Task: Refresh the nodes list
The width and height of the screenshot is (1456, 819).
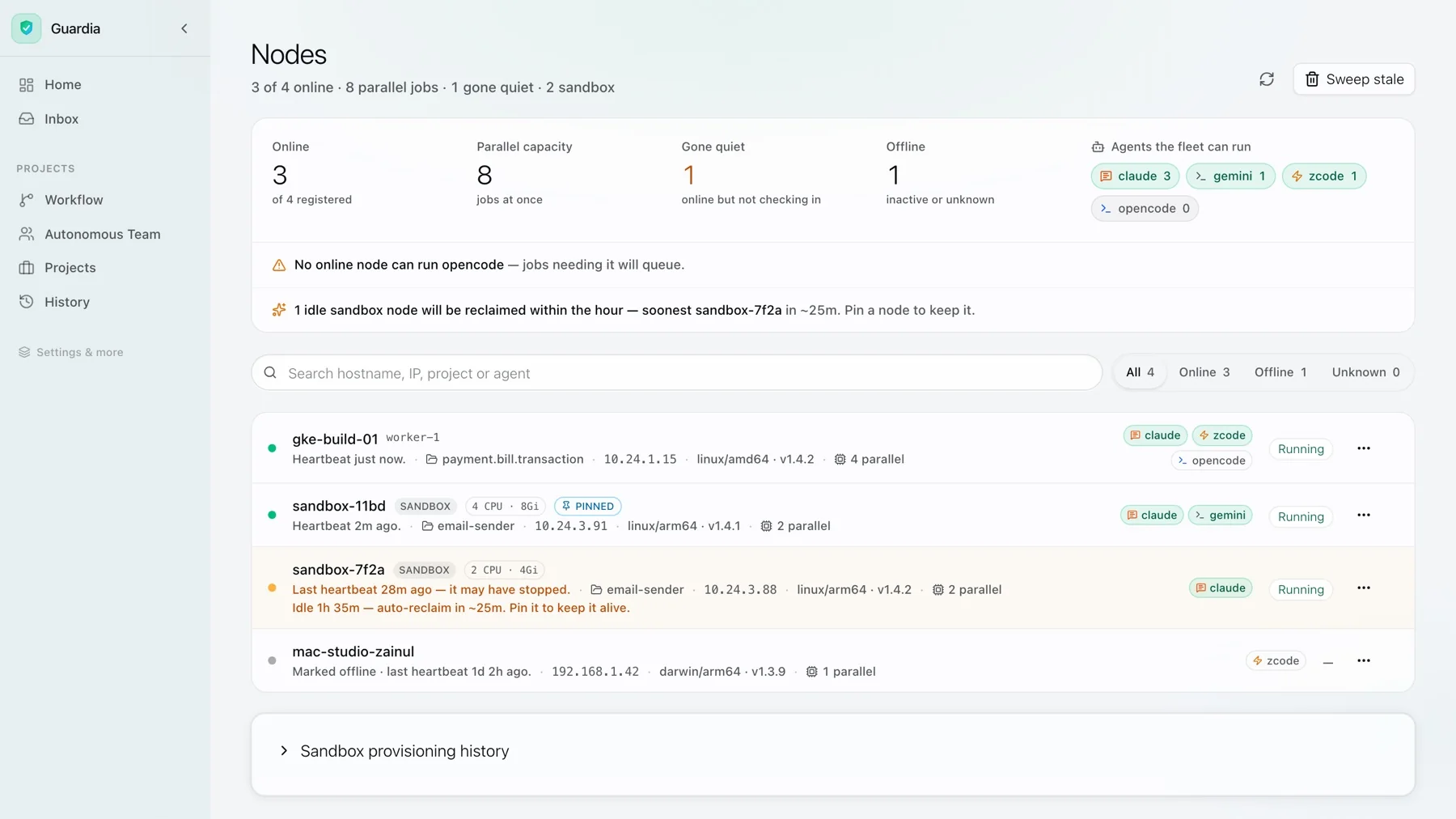Action: click(1267, 79)
